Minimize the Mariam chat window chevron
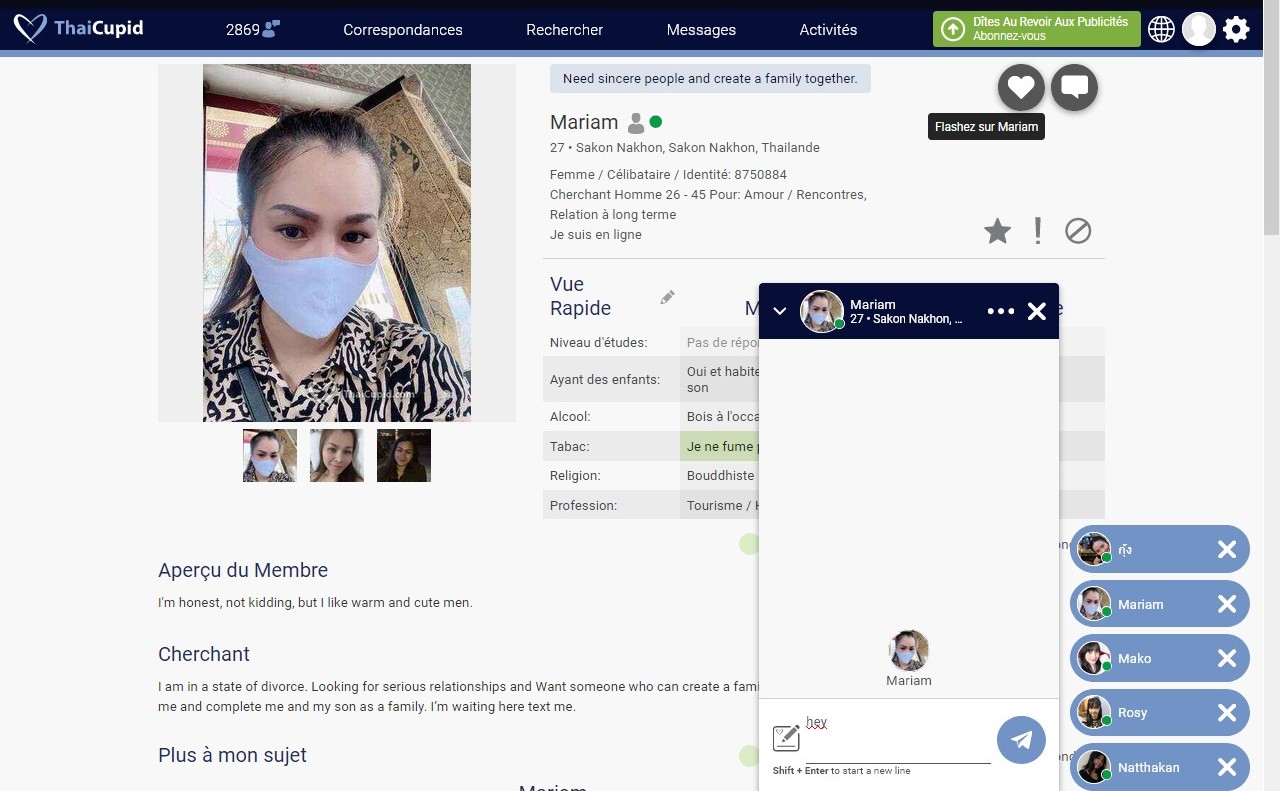The width and height of the screenshot is (1280, 791). point(780,311)
